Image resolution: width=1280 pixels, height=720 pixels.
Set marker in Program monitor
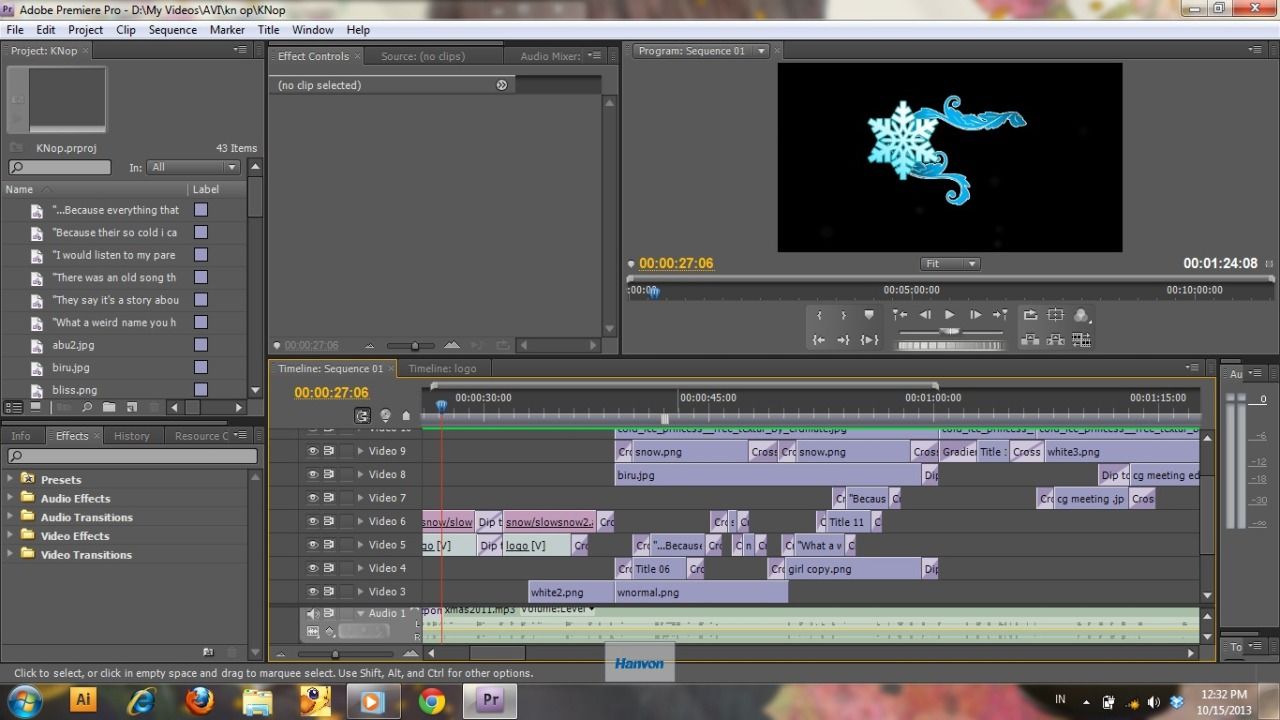click(x=869, y=315)
